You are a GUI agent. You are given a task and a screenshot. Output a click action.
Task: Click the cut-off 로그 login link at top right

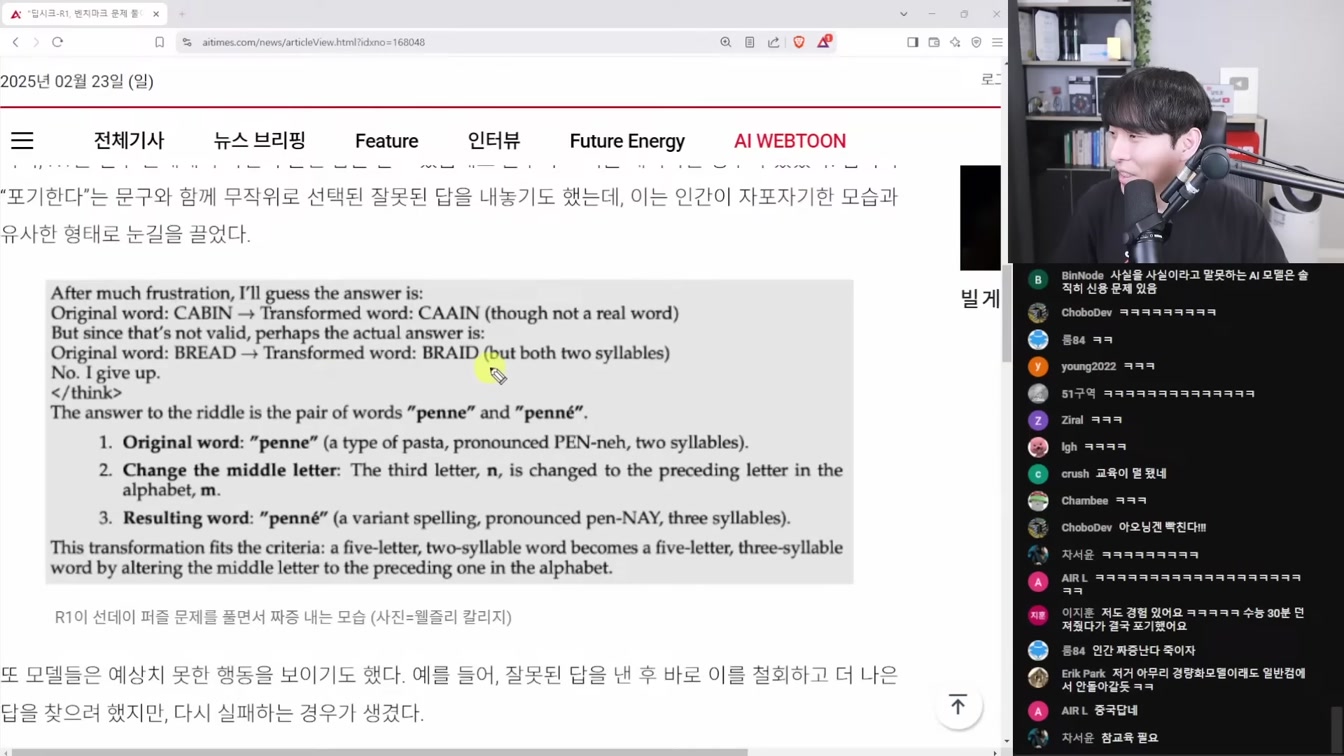tap(990, 80)
